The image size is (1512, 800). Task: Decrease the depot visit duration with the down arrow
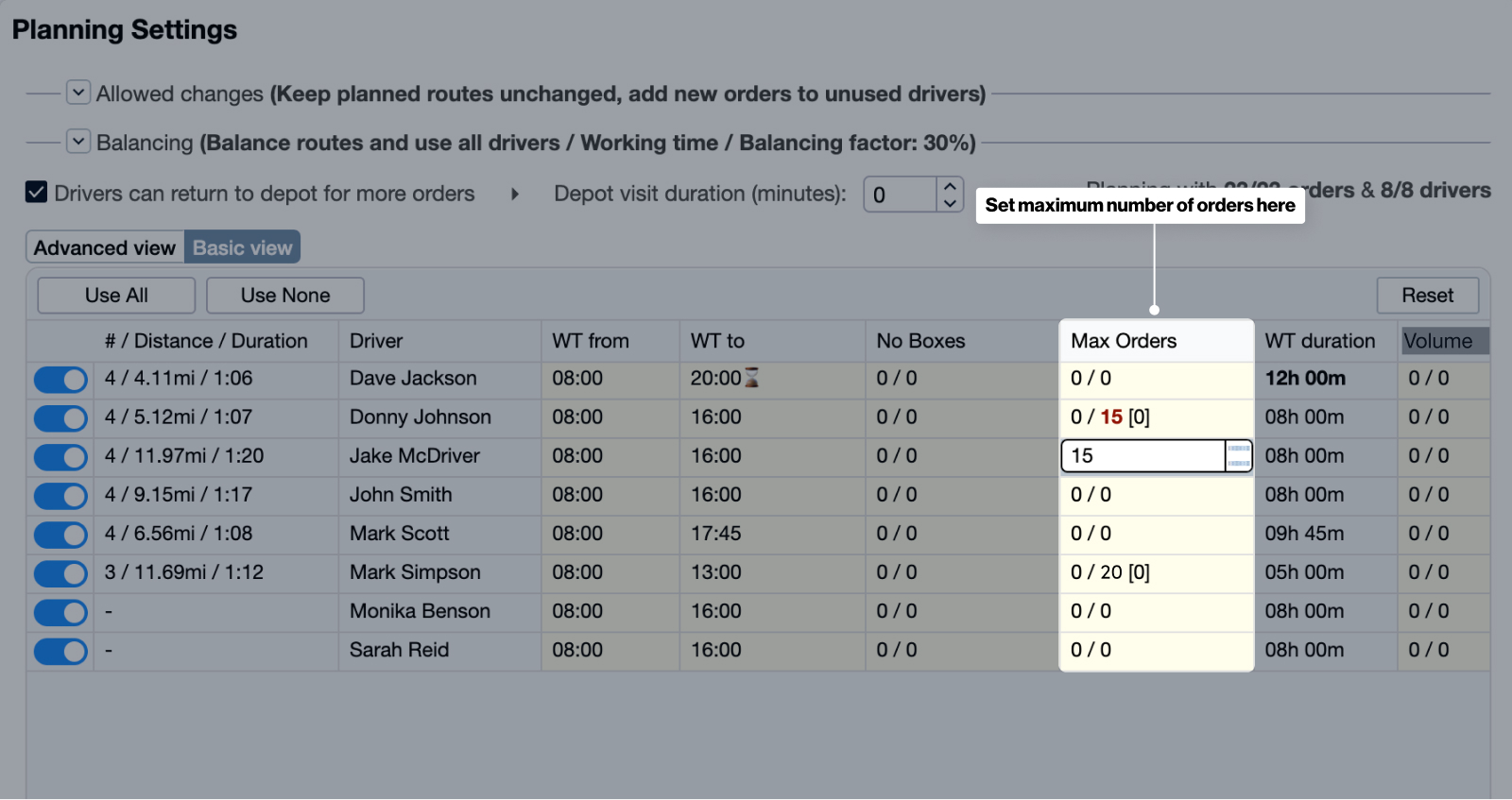950,203
